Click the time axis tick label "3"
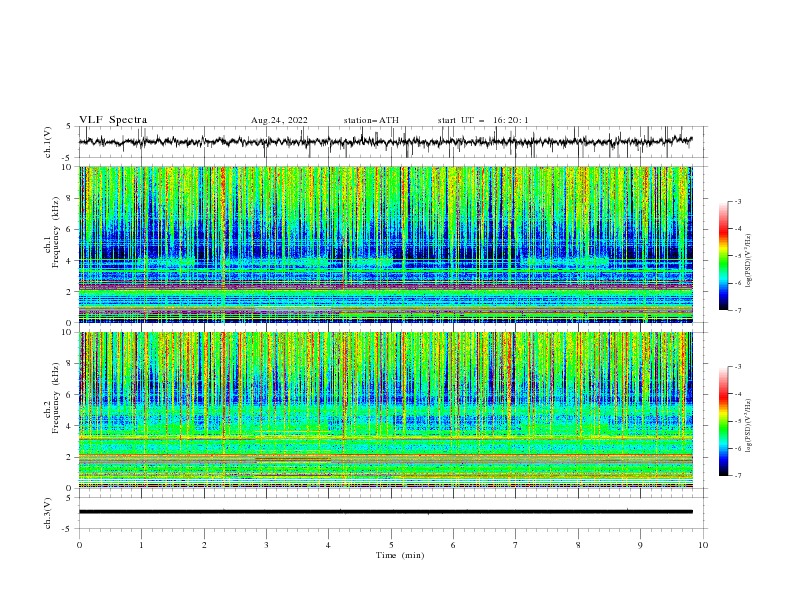 click(x=266, y=545)
